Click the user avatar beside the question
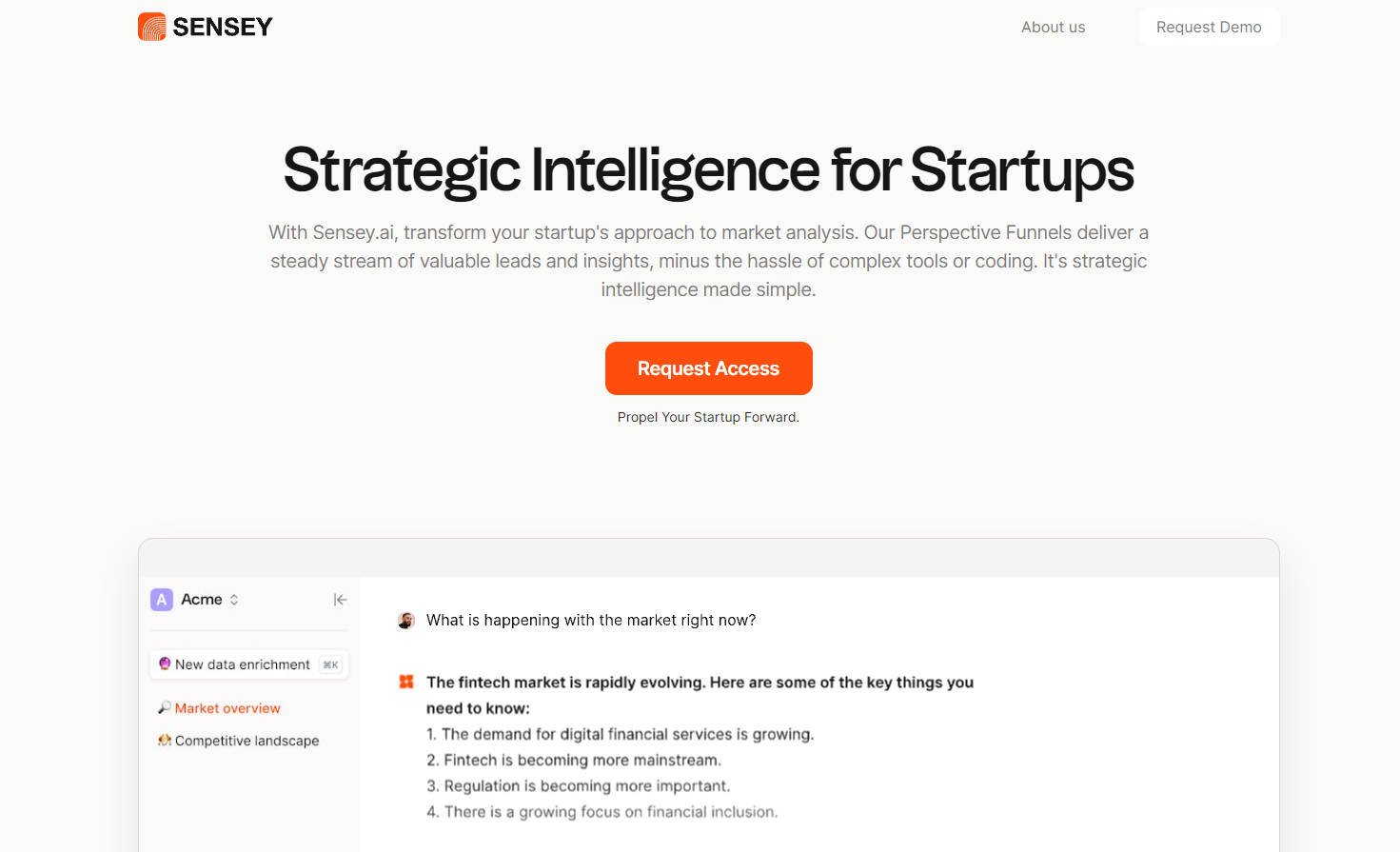The width and height of the screenshot is (1400, 852). click(406, 621)
